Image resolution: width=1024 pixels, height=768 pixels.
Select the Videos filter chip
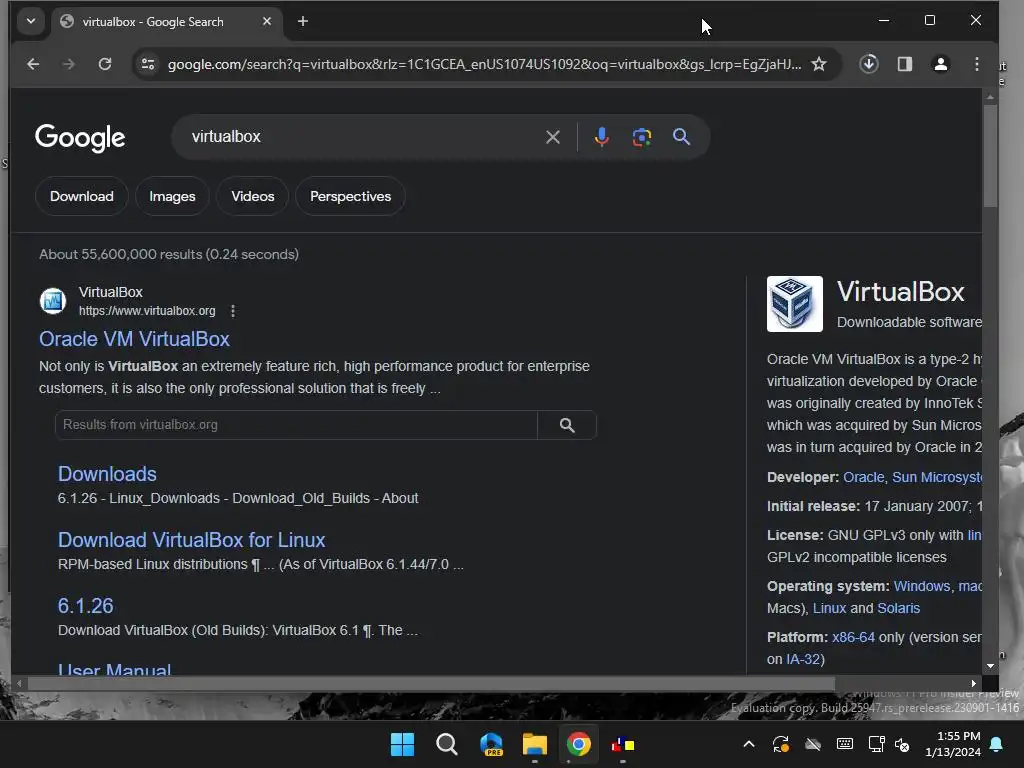point(253,196)
